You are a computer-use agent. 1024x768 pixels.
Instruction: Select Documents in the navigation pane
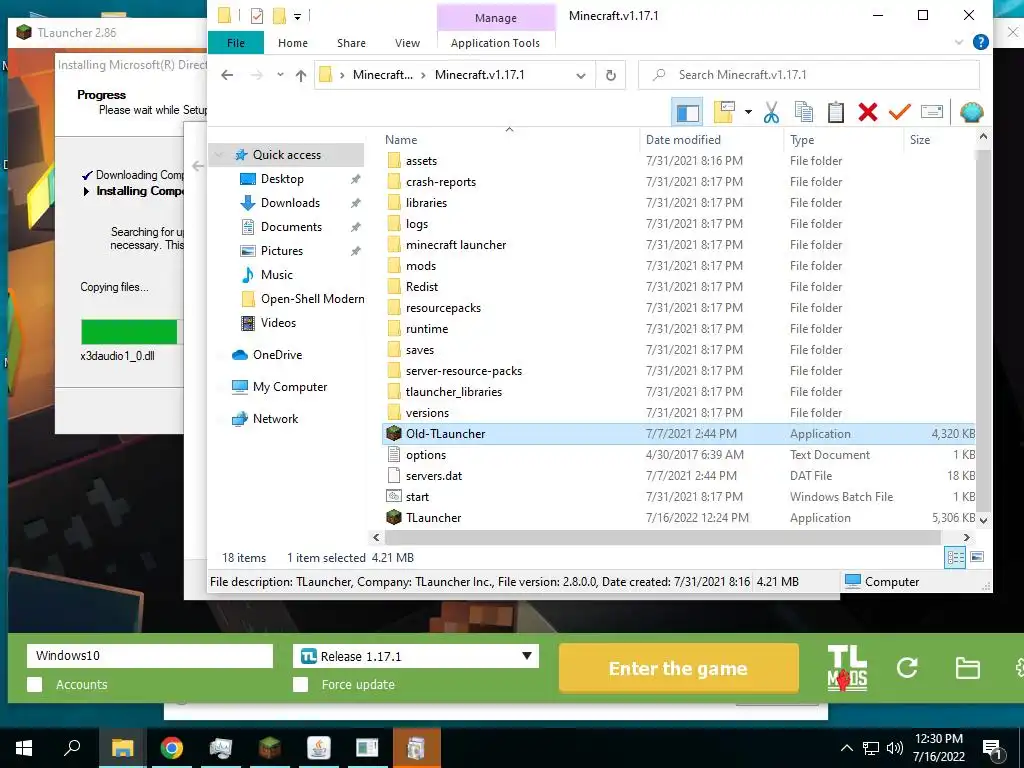point(291,227)
